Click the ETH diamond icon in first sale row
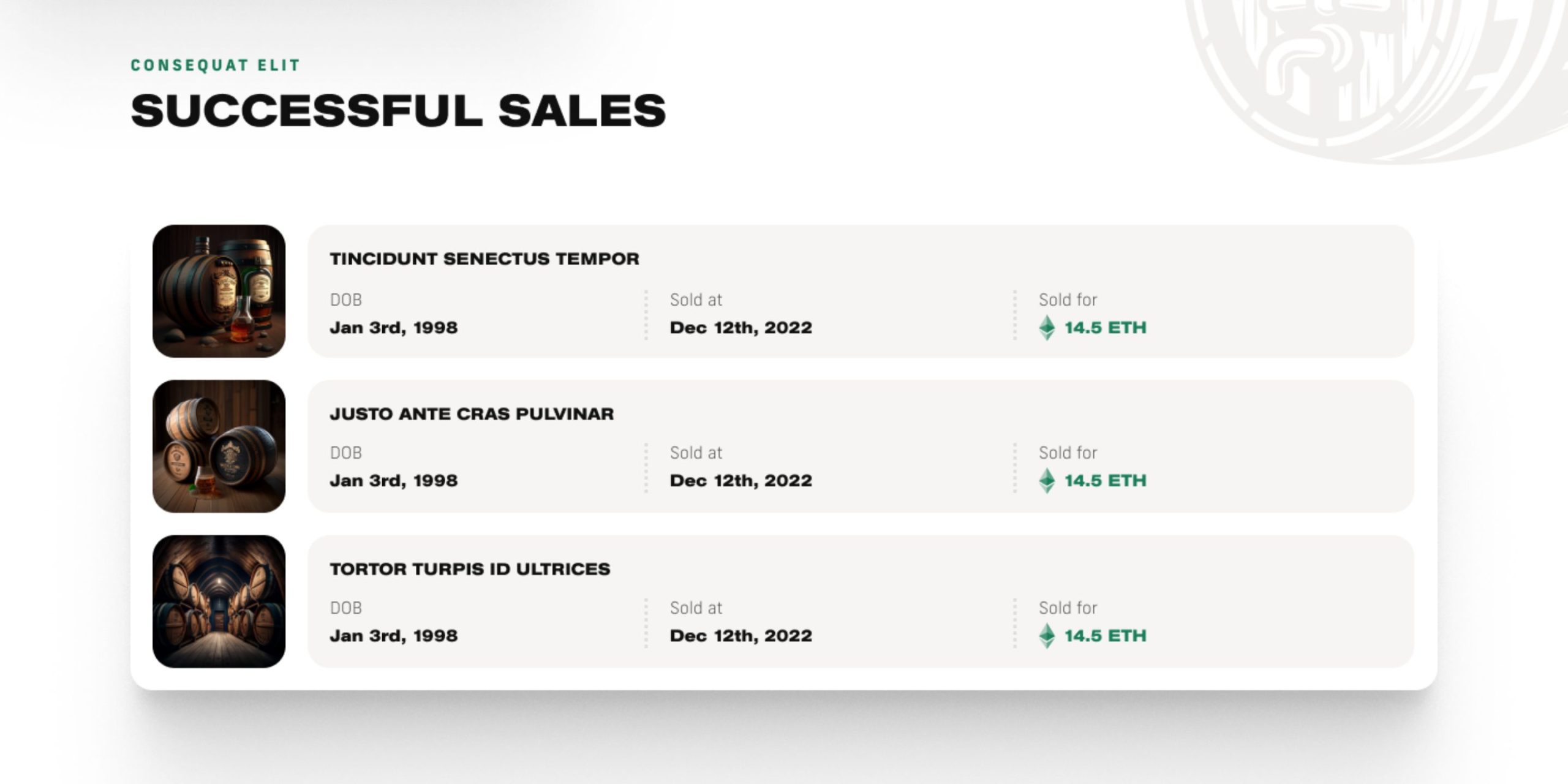This screenshot has height=784, width=1568. pos(1047,328)
